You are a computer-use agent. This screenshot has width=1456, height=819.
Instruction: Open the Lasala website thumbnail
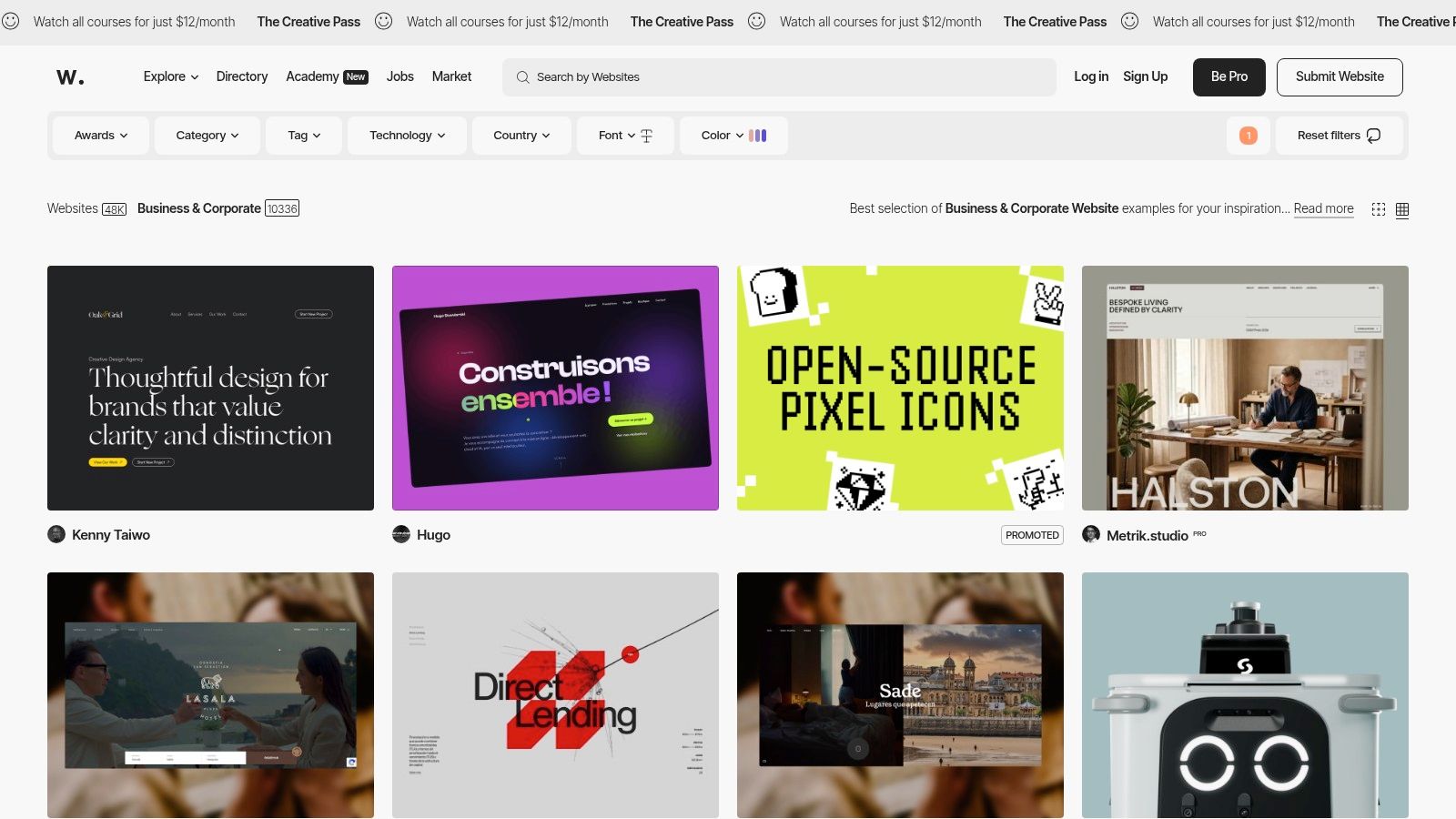tap(210, 695)
